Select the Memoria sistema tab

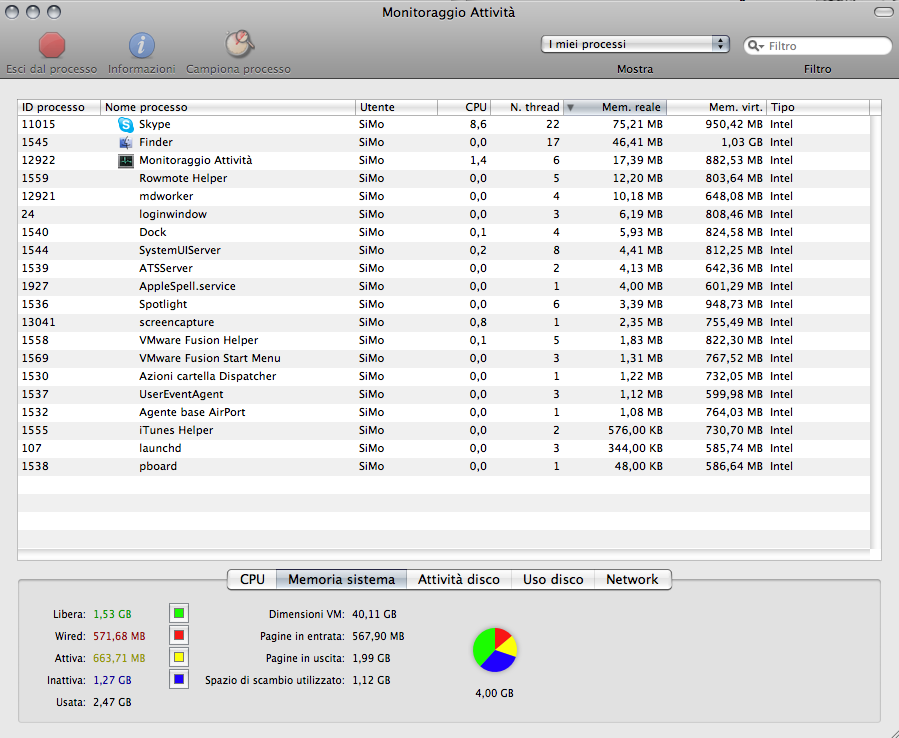(x=341, y=579)
